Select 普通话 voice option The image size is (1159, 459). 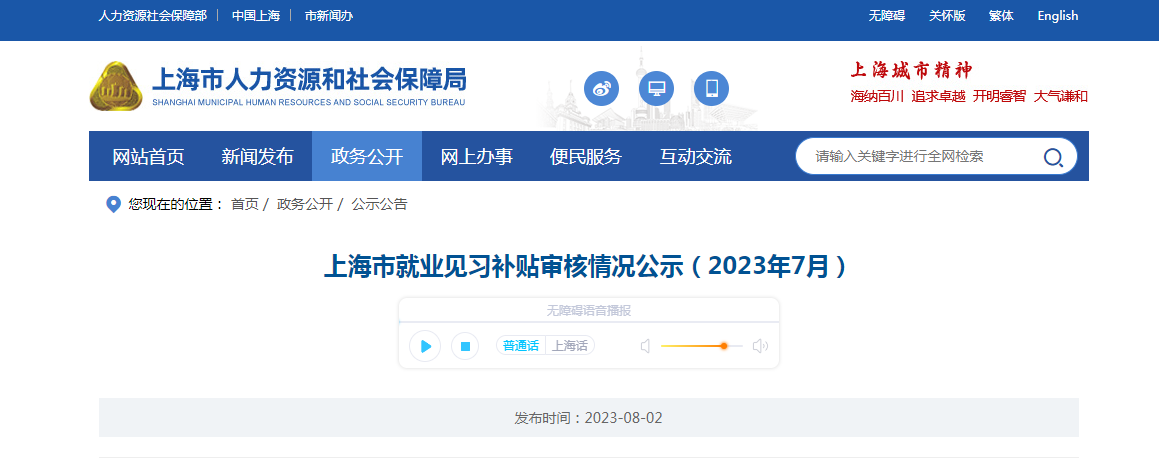pos(521,346)
